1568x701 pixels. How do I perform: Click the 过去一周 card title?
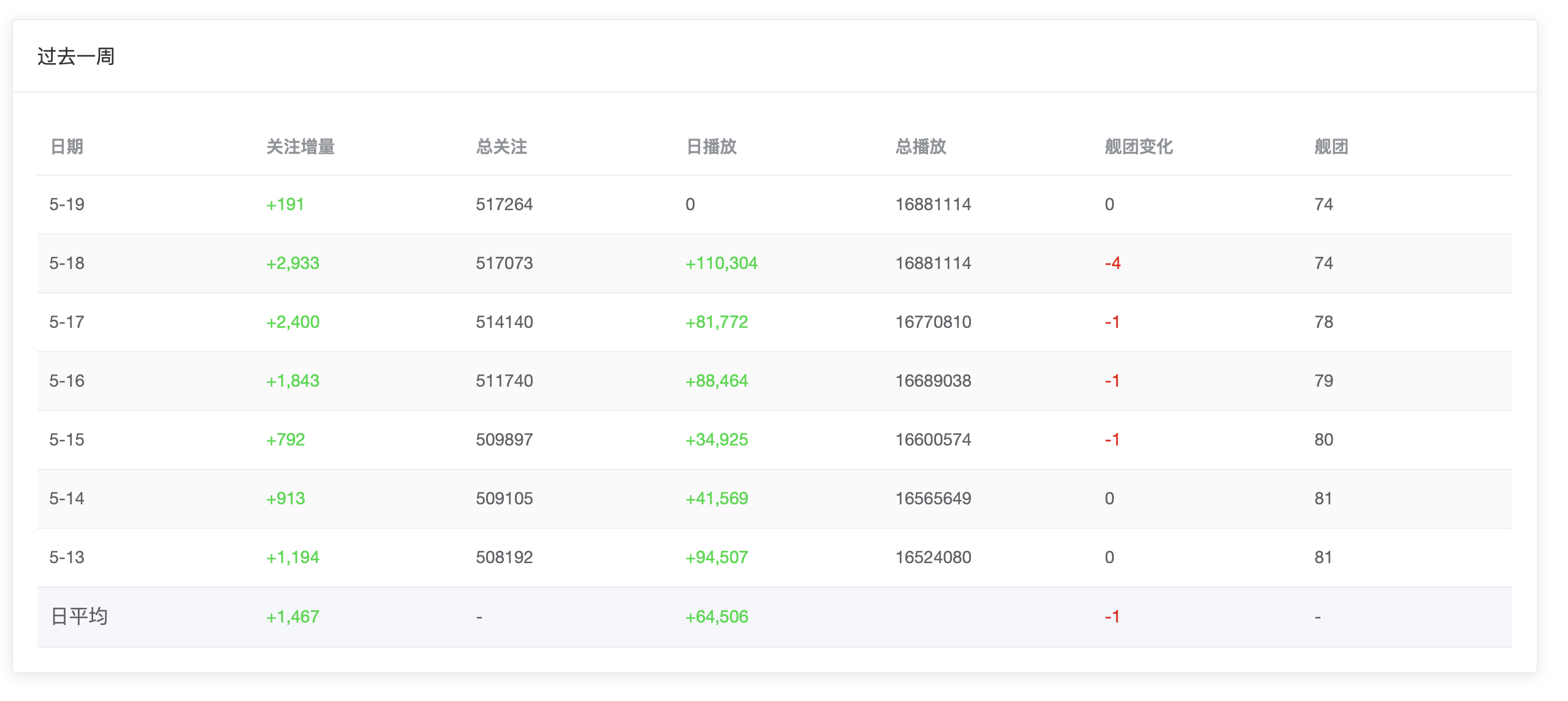pyautogui.click(x=76, y=56)
